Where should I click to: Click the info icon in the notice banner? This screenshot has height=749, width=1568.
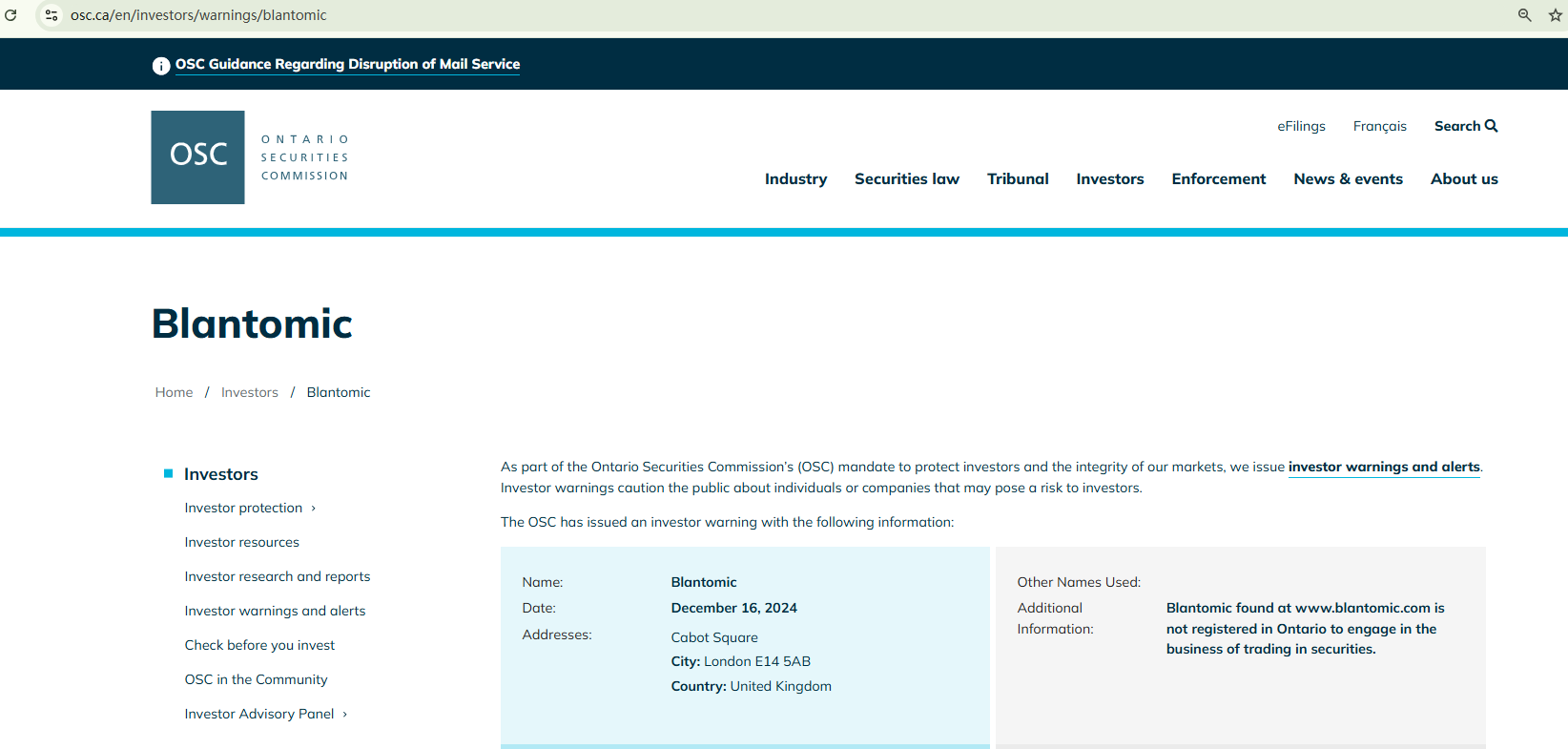coord(161,66)
